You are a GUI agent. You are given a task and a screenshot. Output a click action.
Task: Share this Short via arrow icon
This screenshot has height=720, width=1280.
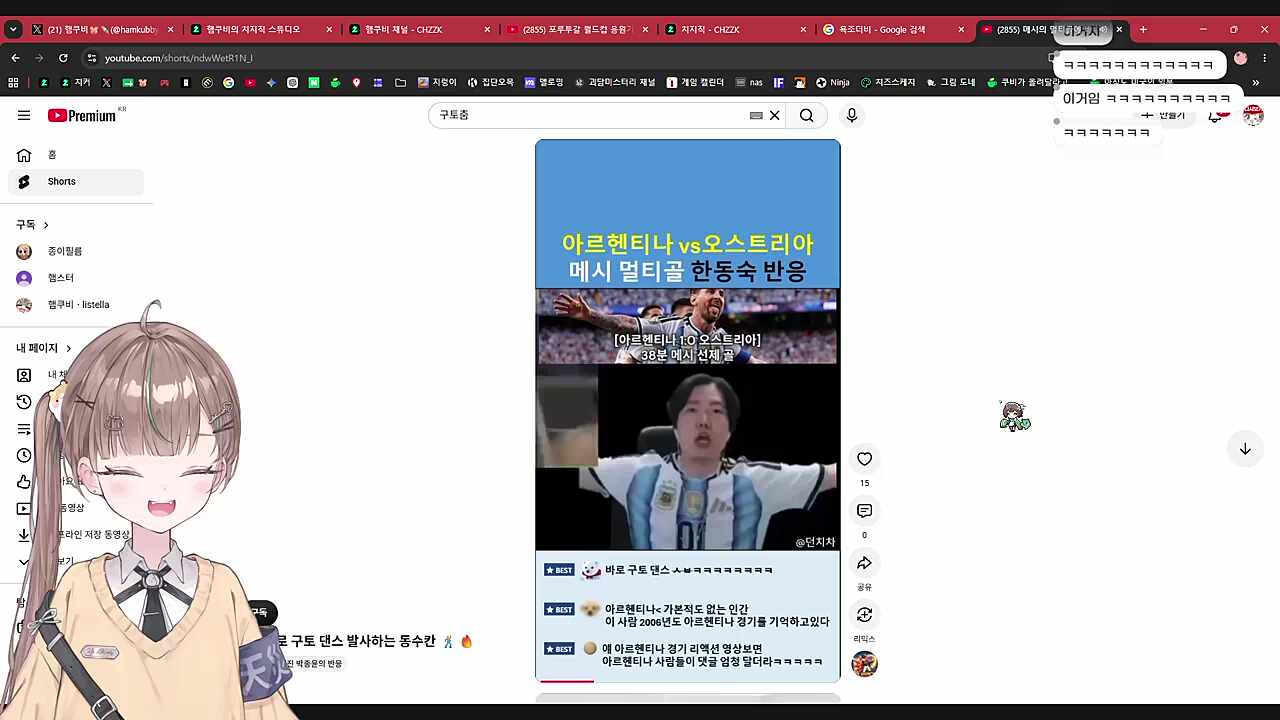point(865,563)
